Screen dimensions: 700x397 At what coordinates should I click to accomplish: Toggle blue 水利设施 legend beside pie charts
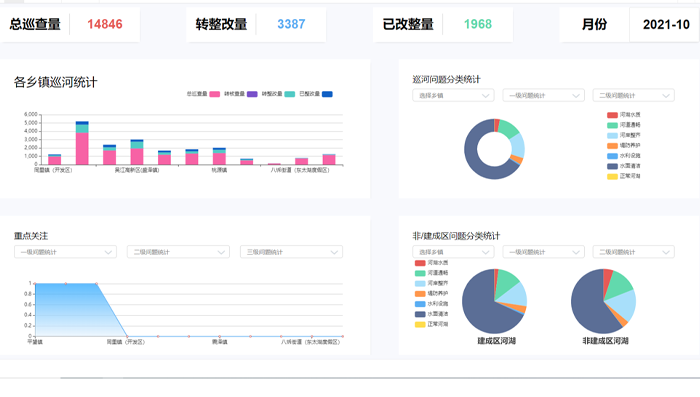(x=432, y=304)
